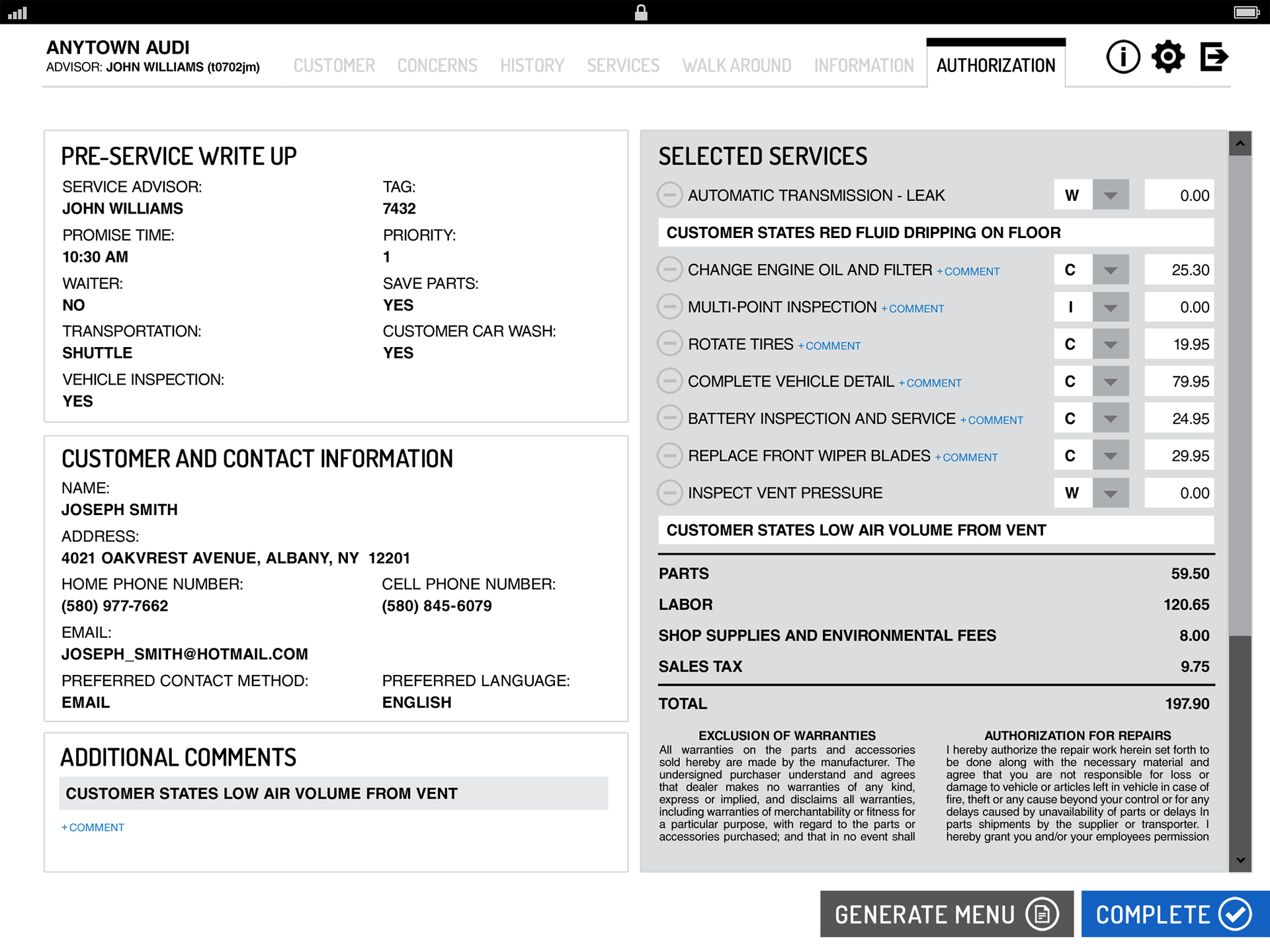Viewport: 1270px width, 952px height.
Task: Open pay type dropdown for Change Engine Oil
Action: coord(1111,270)
